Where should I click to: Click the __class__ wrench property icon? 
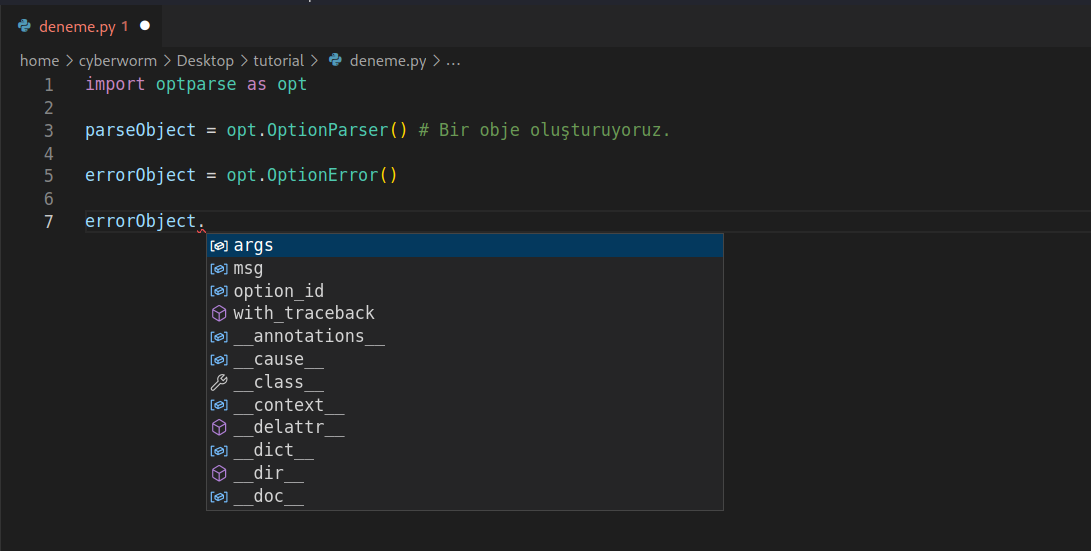[x=219, y=382]
